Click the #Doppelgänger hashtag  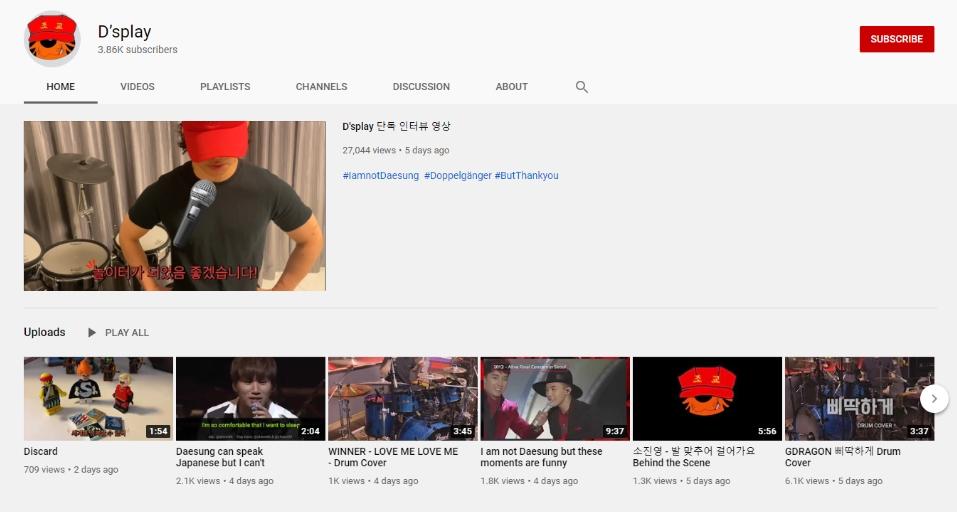pyautogui.click(x=458, y=176)
